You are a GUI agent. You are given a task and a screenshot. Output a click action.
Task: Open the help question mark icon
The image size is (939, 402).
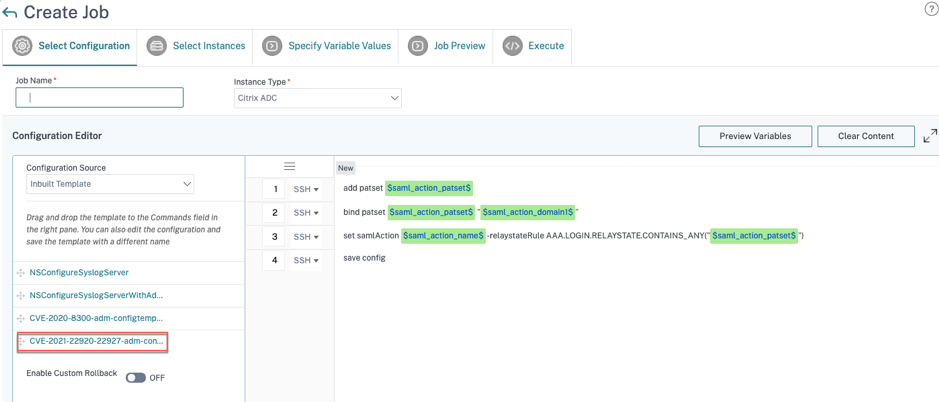click(x=931, y=8)
